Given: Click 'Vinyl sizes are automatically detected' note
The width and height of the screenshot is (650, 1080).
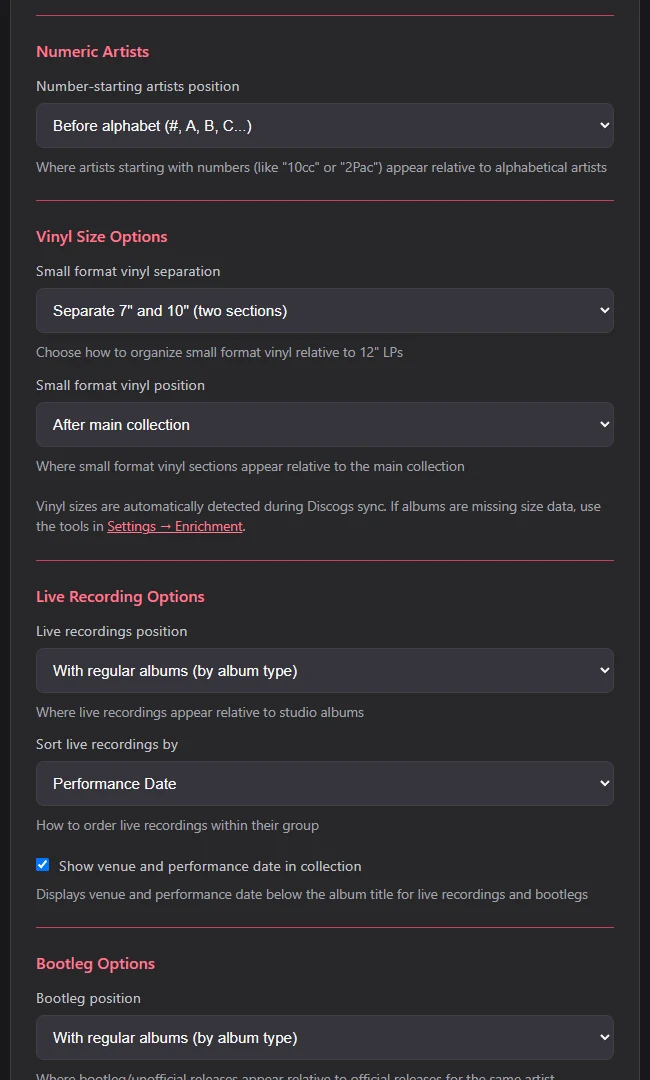Looking at the screenshot, I should 318,516.
